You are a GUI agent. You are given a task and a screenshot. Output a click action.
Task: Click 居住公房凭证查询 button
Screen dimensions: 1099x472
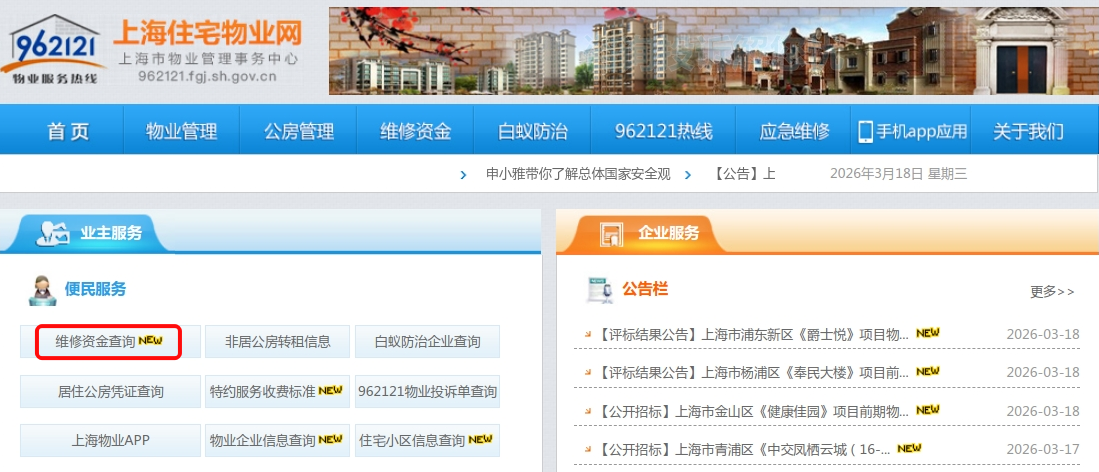pyautogui.click(x=110, y=391)
